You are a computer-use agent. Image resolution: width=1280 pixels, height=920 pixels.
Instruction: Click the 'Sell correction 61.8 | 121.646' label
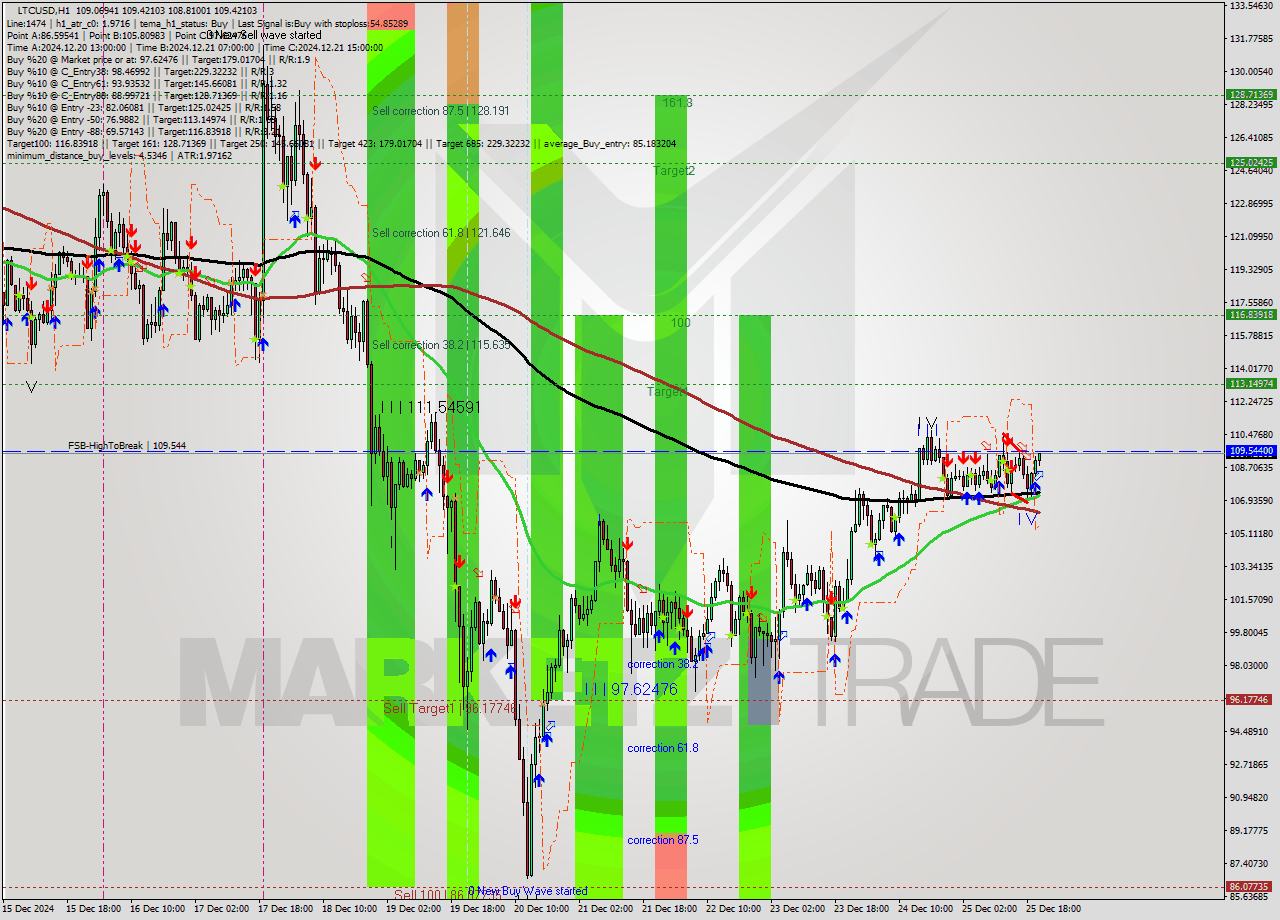(x=441, y=233)
